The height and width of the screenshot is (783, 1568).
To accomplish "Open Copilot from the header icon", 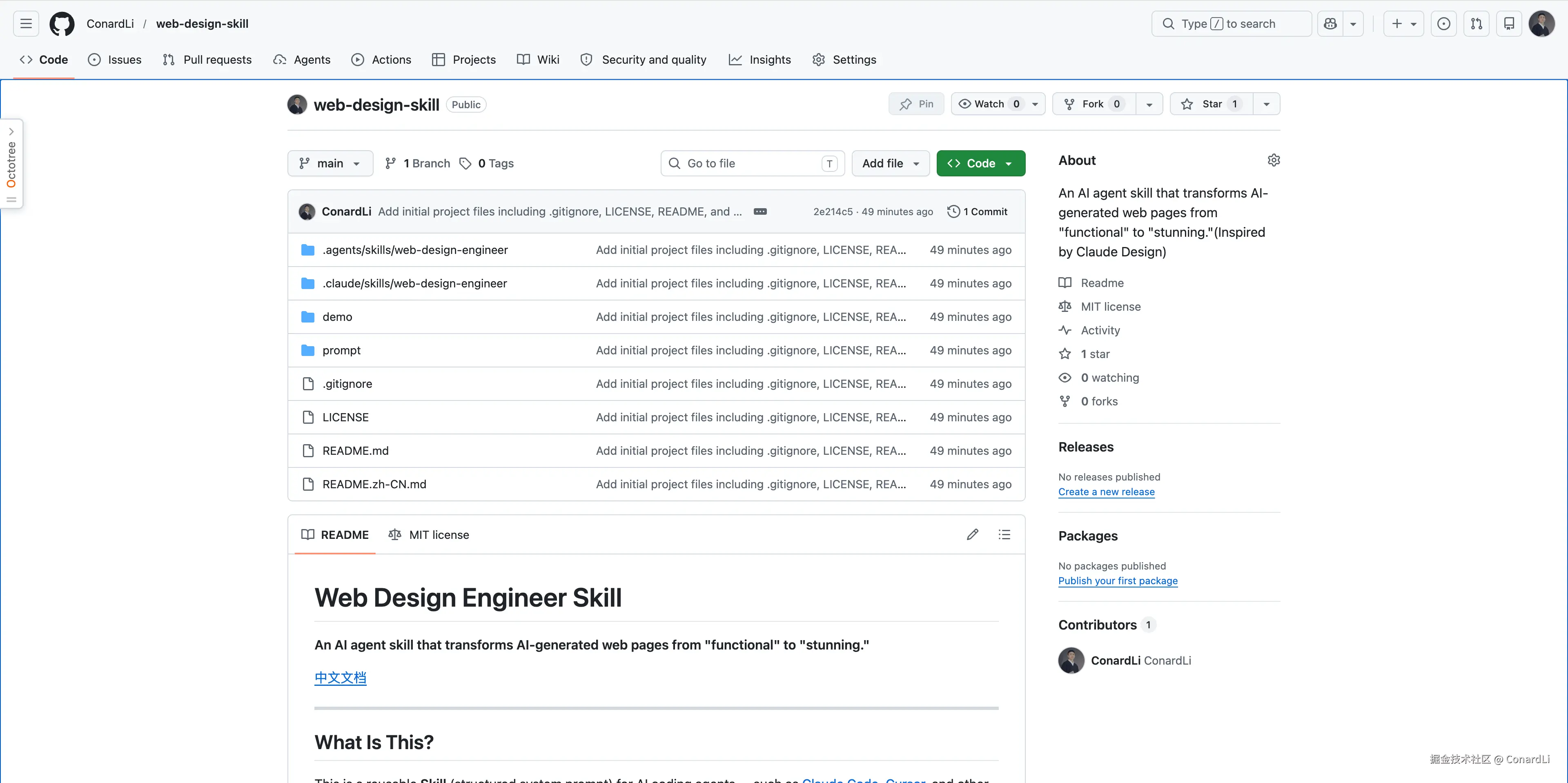I will (1331, 24).
